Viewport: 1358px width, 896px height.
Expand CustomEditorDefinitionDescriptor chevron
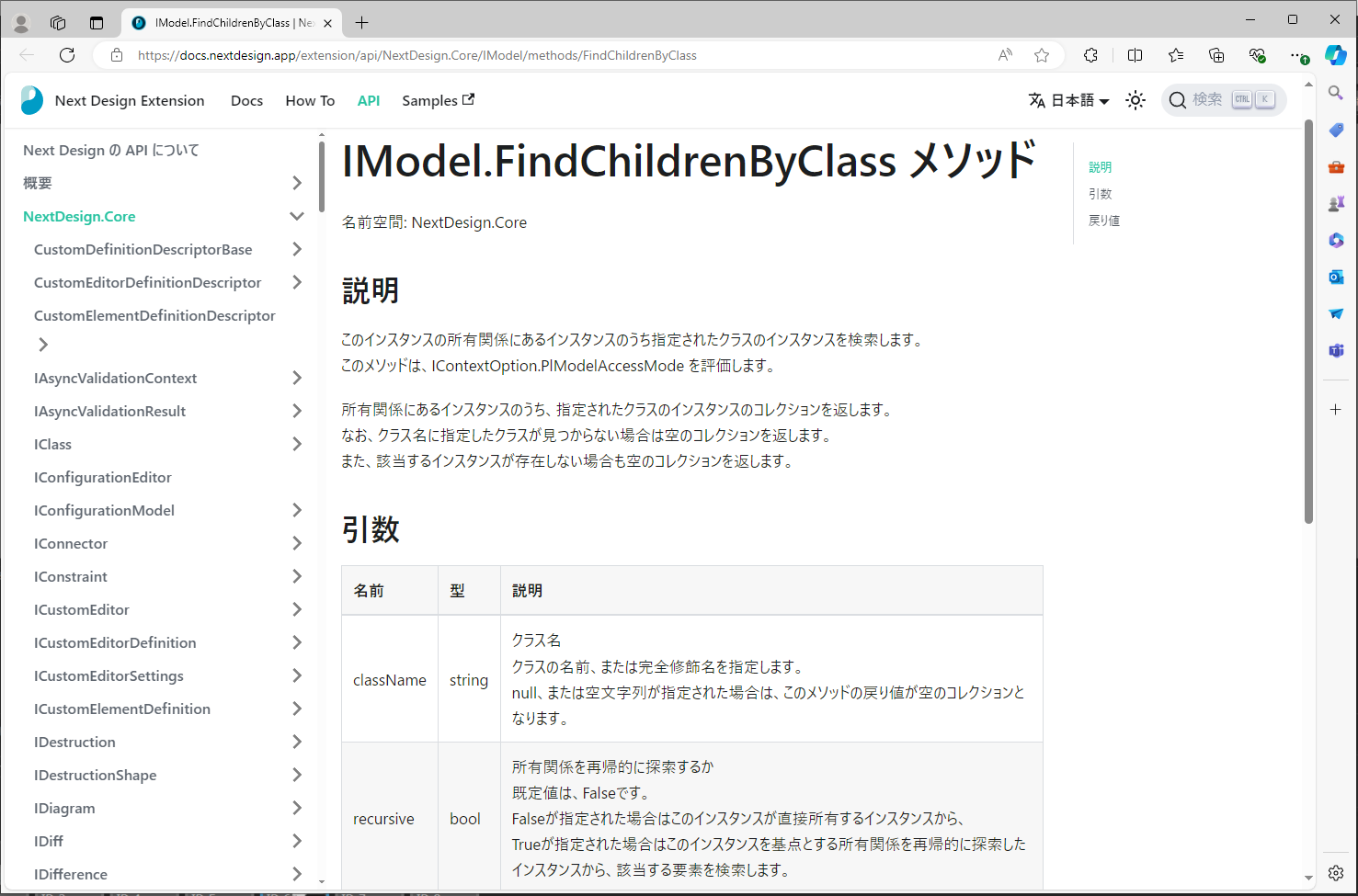tap(296, 282)
